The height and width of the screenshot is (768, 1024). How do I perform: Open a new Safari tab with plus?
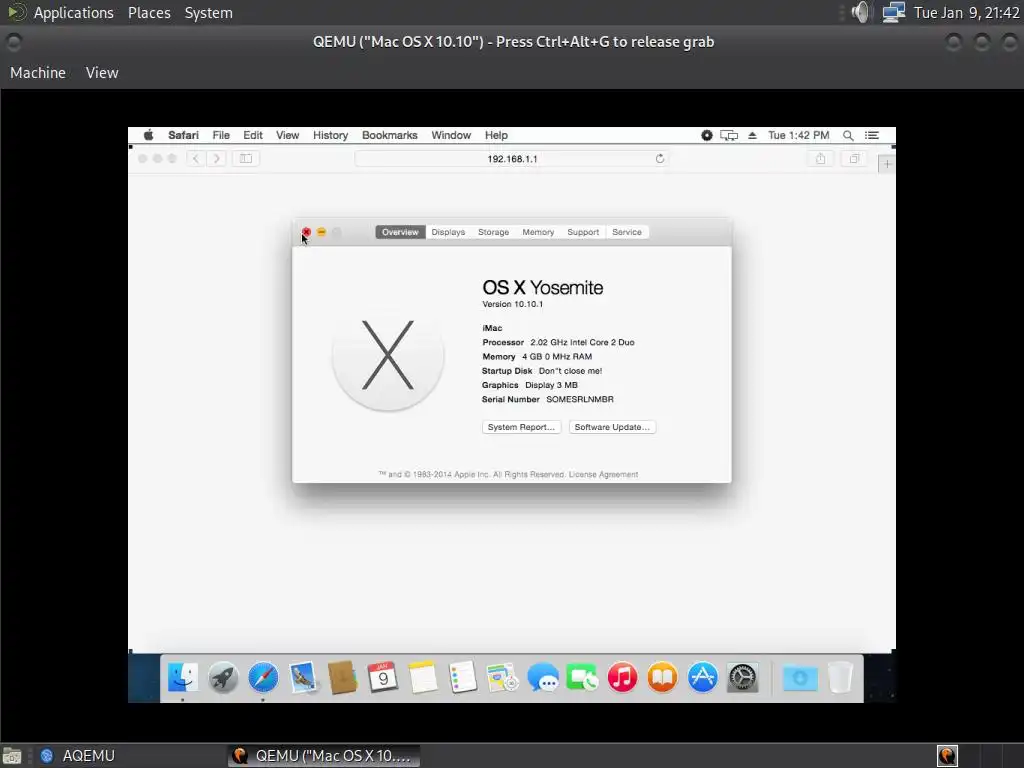tap(887, 164)
